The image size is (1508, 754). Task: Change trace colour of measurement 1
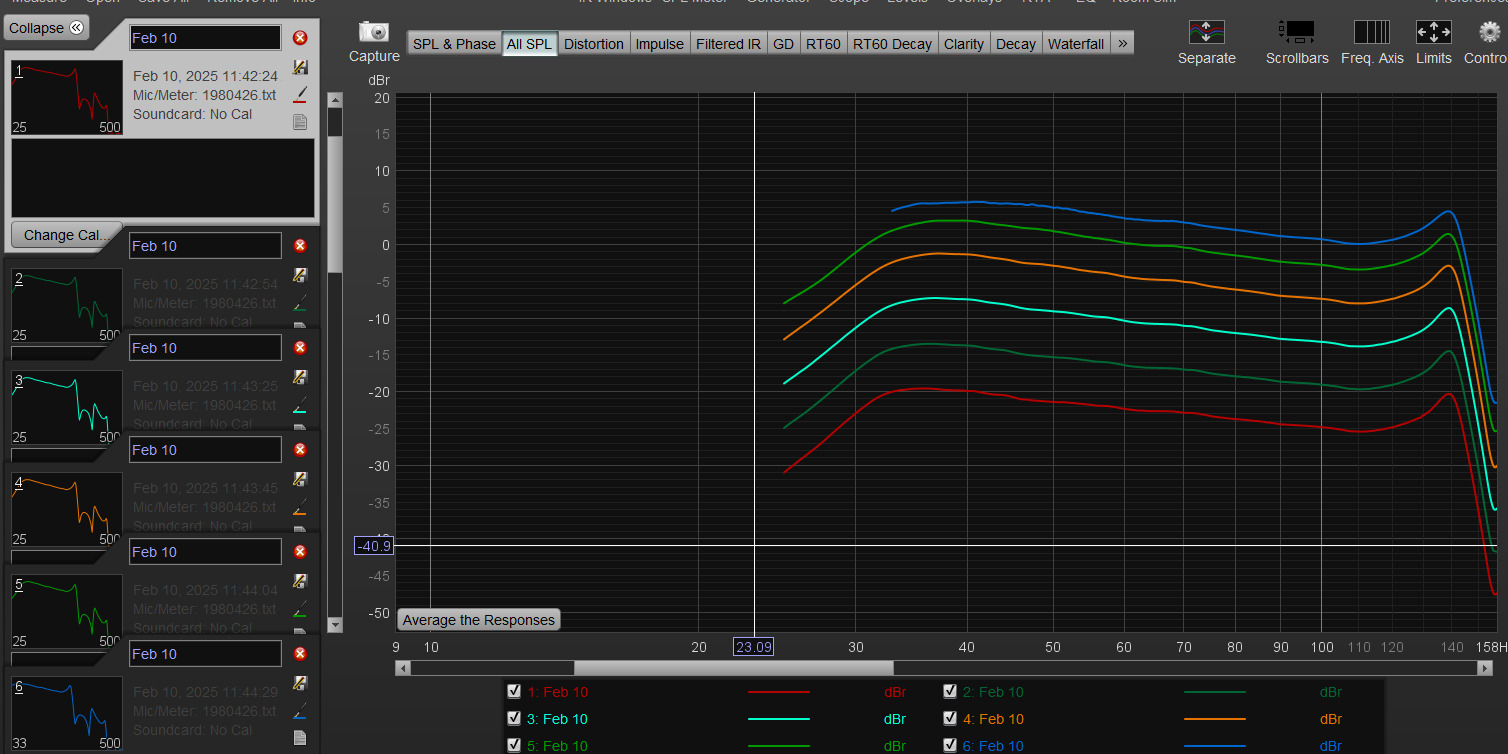click(x=300, y=95)
